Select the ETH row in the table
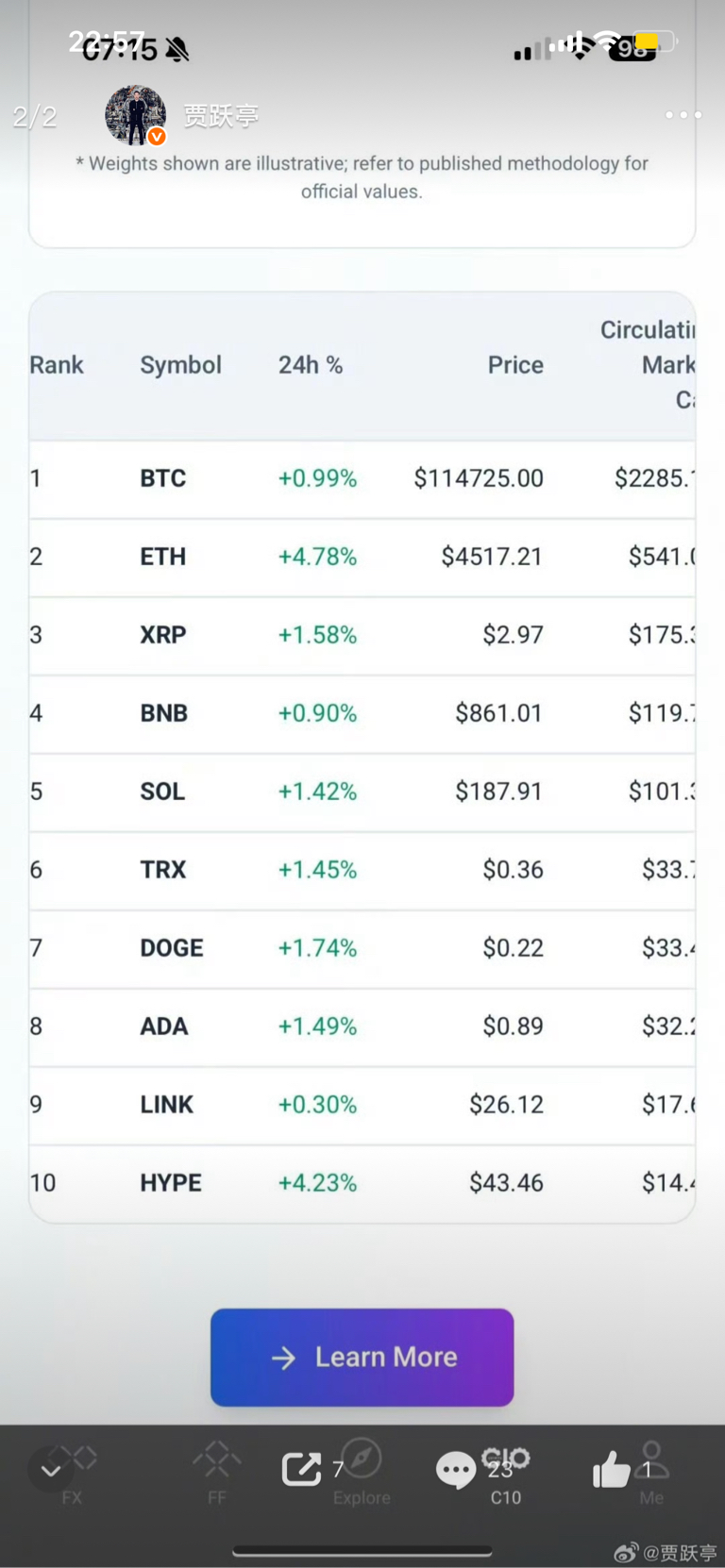Viewport: 725px width, 1568px height. click(362, 557)
